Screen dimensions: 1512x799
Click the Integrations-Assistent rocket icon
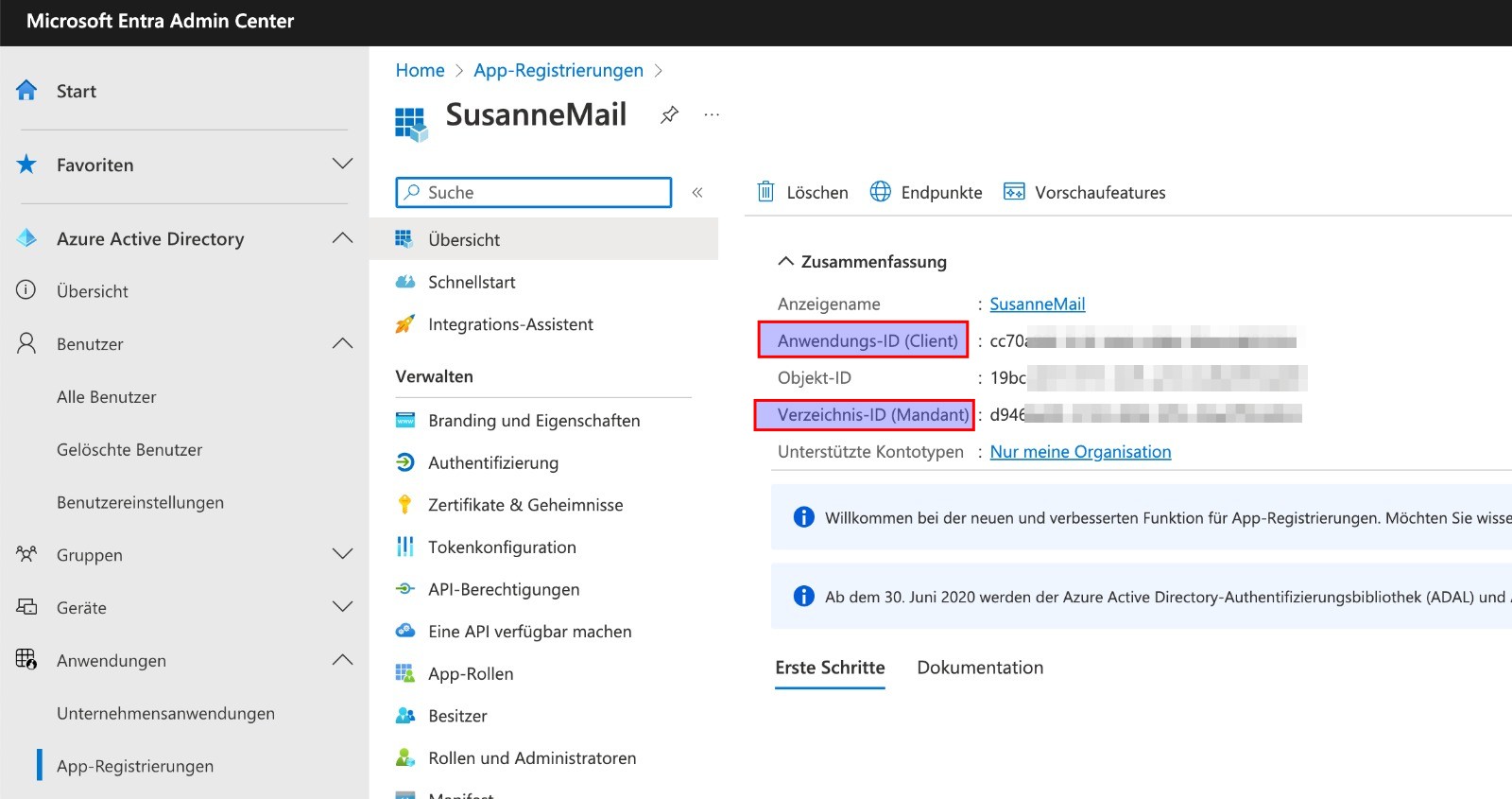pyautogui.click(x=405, y=324)
